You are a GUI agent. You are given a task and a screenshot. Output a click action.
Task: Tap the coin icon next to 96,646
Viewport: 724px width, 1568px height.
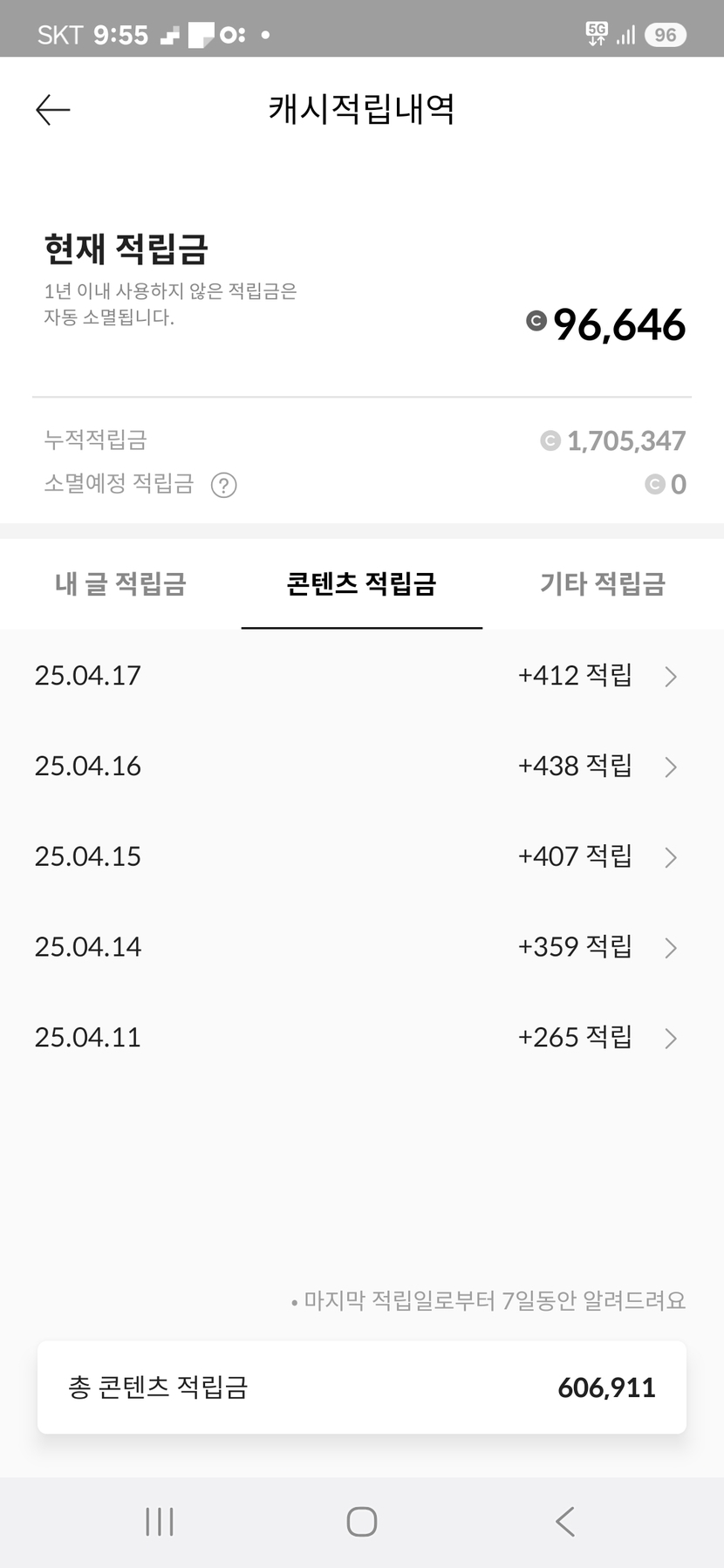(536, 322)
